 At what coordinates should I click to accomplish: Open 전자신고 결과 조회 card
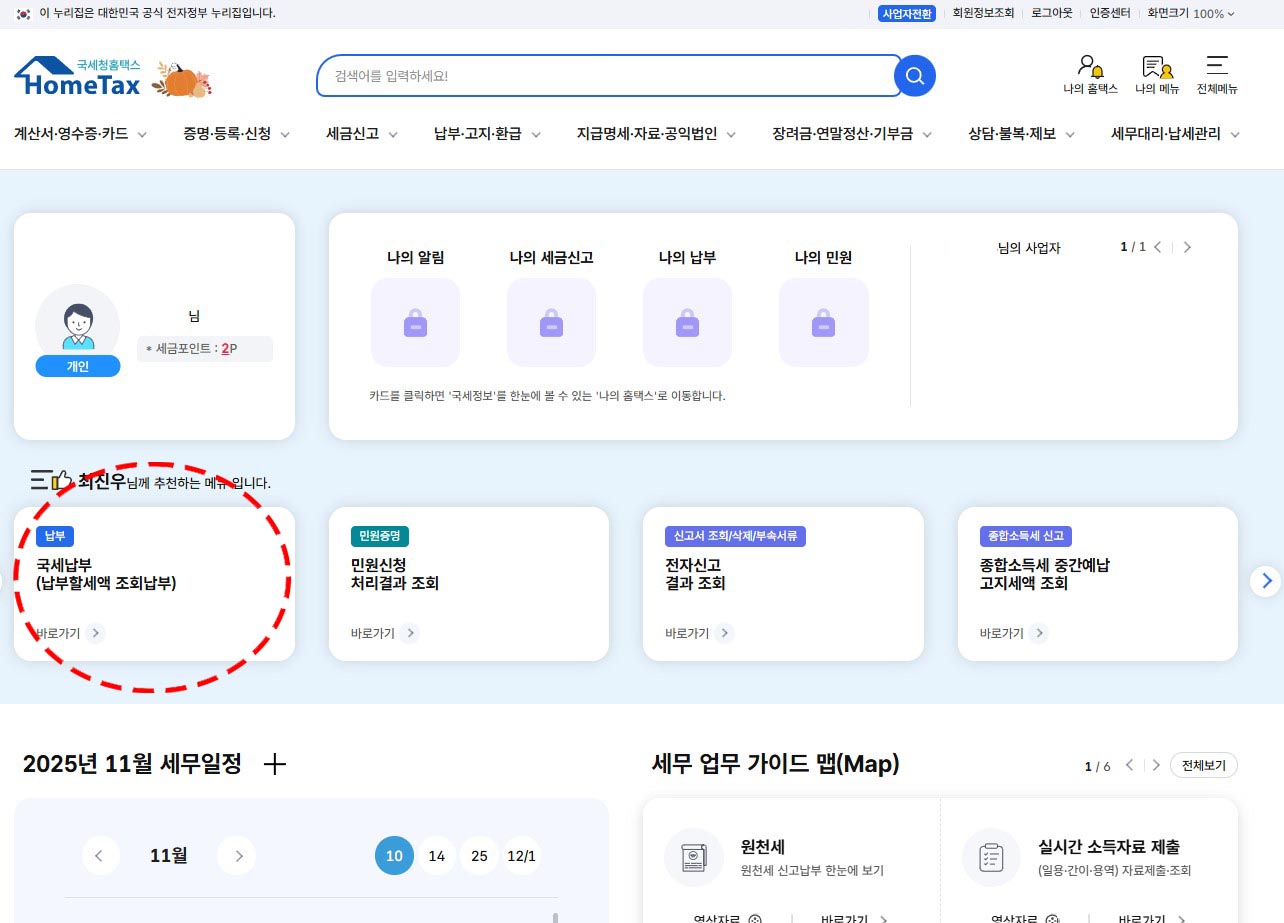point(783,584)
